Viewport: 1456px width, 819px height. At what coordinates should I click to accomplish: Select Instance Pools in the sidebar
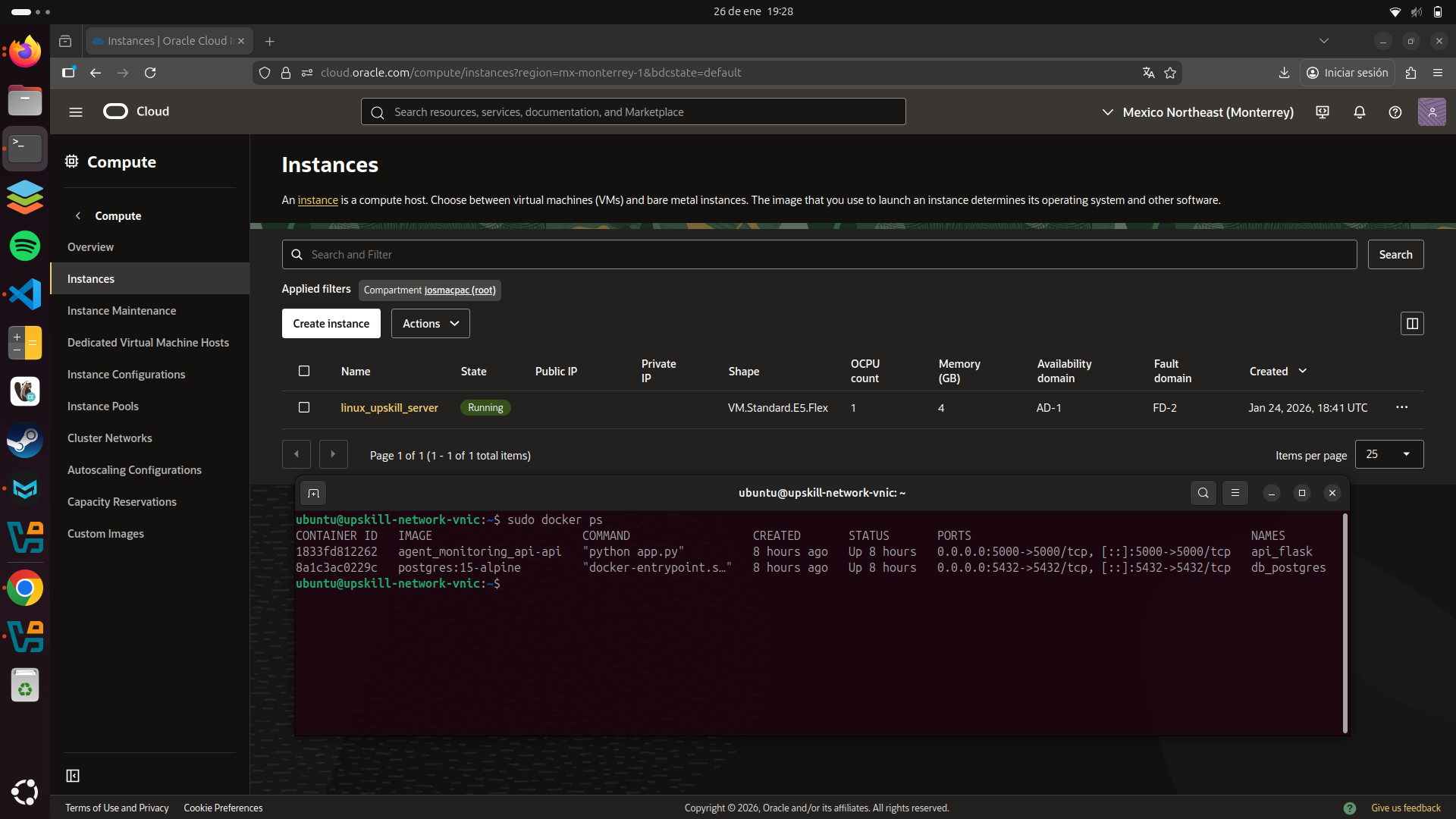[103, 406]
